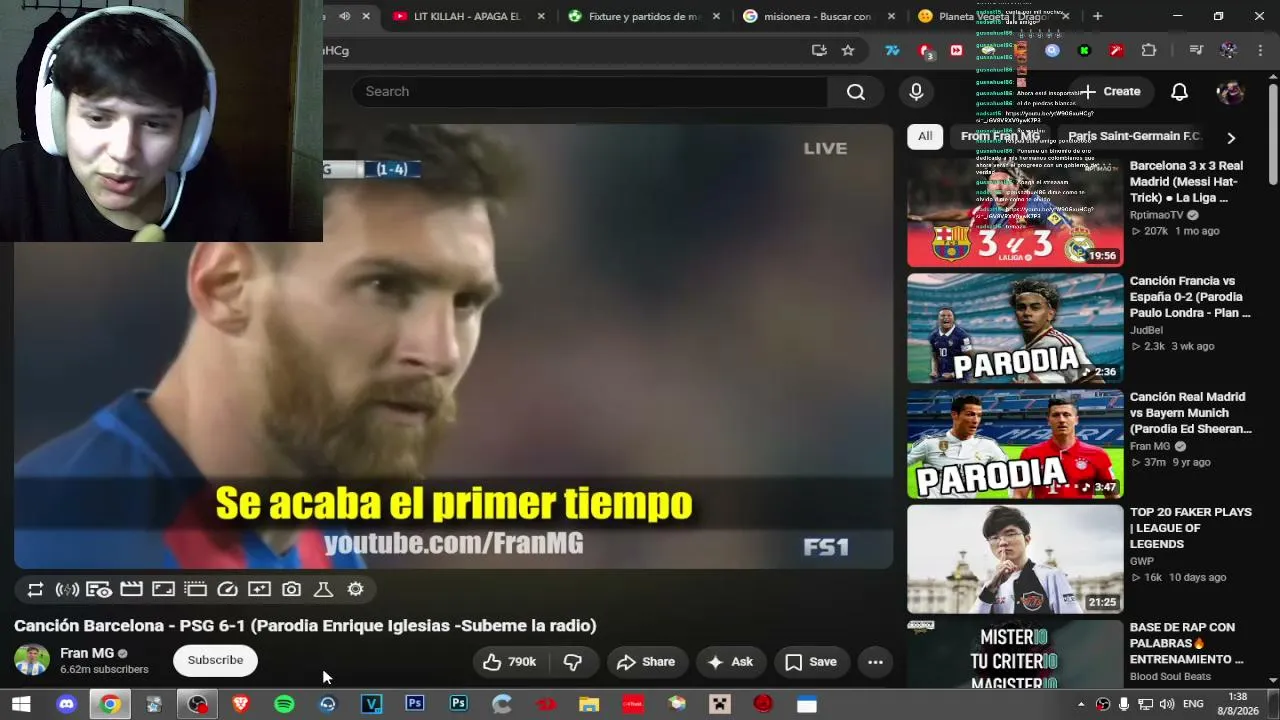Open YouTube notifications bell
The height and width of the screenshot is (720, 1280).
point(1180,92)
